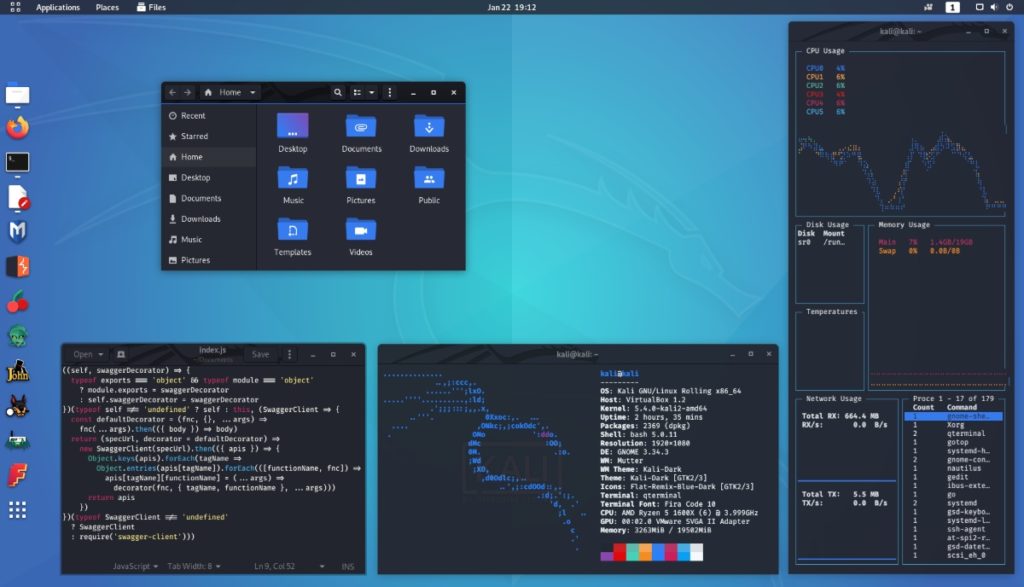Click the hamburger menu in the file manager

pyautogui.click(x=390, y=91)
